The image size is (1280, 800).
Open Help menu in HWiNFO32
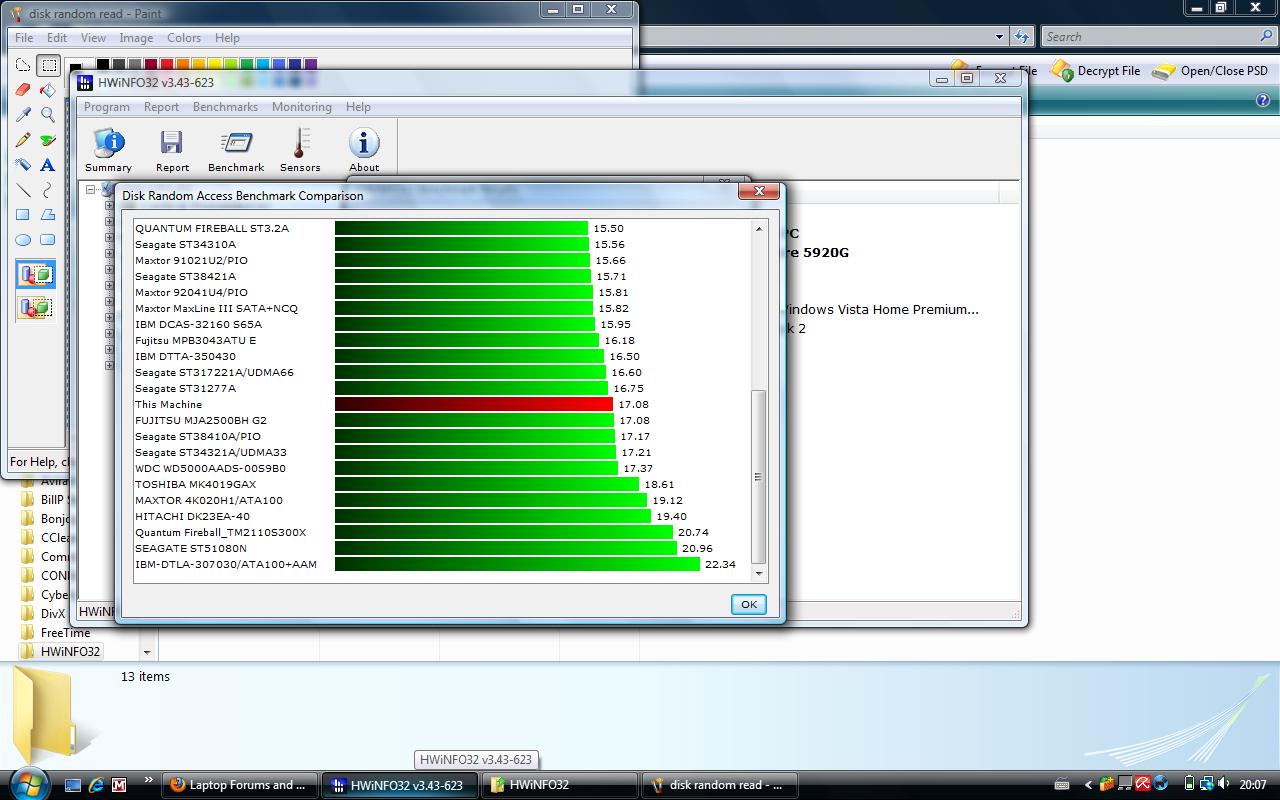(x=358, y=107)
